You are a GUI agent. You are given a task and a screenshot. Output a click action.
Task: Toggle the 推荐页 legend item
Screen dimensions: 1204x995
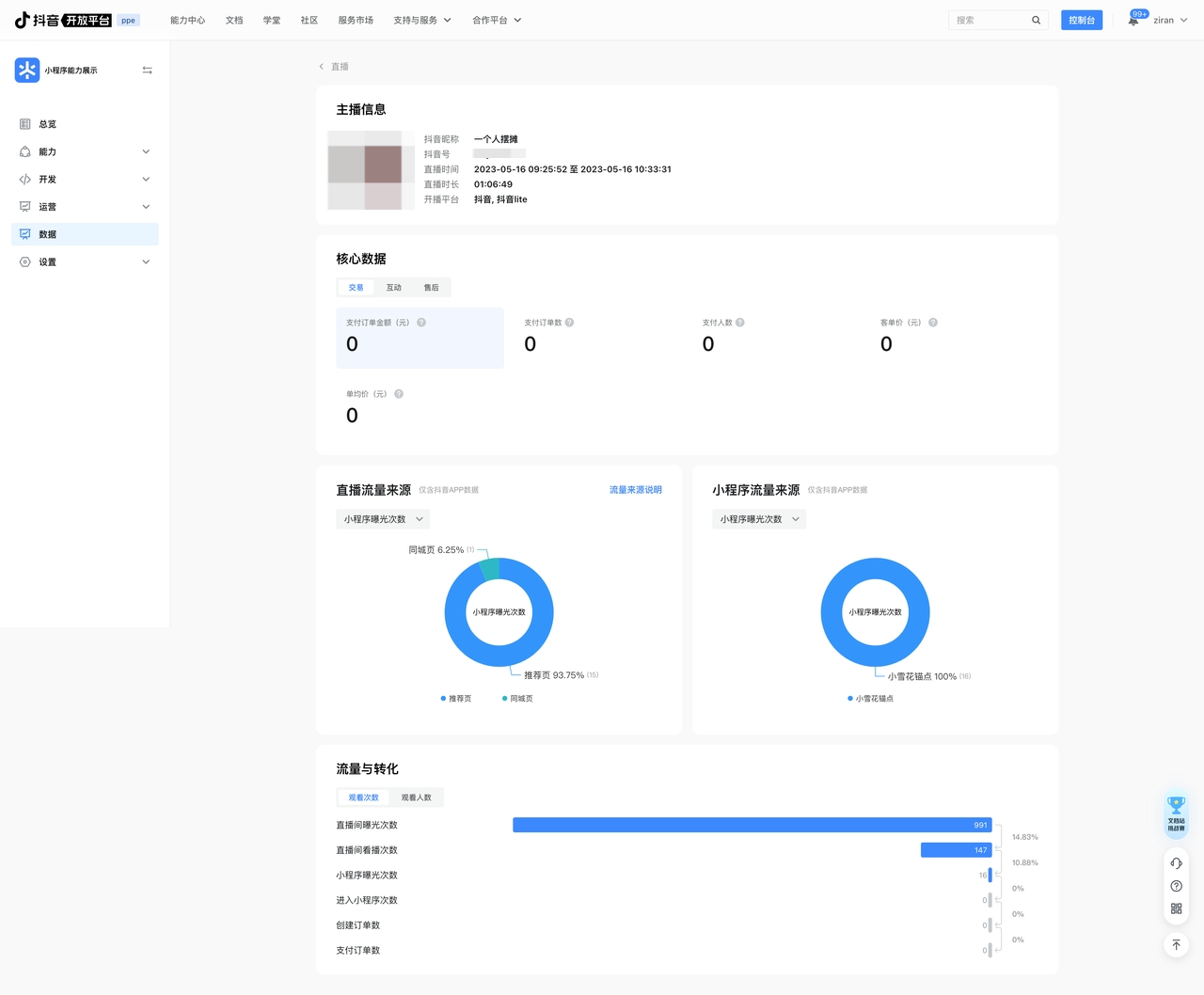tap(456, 699)
